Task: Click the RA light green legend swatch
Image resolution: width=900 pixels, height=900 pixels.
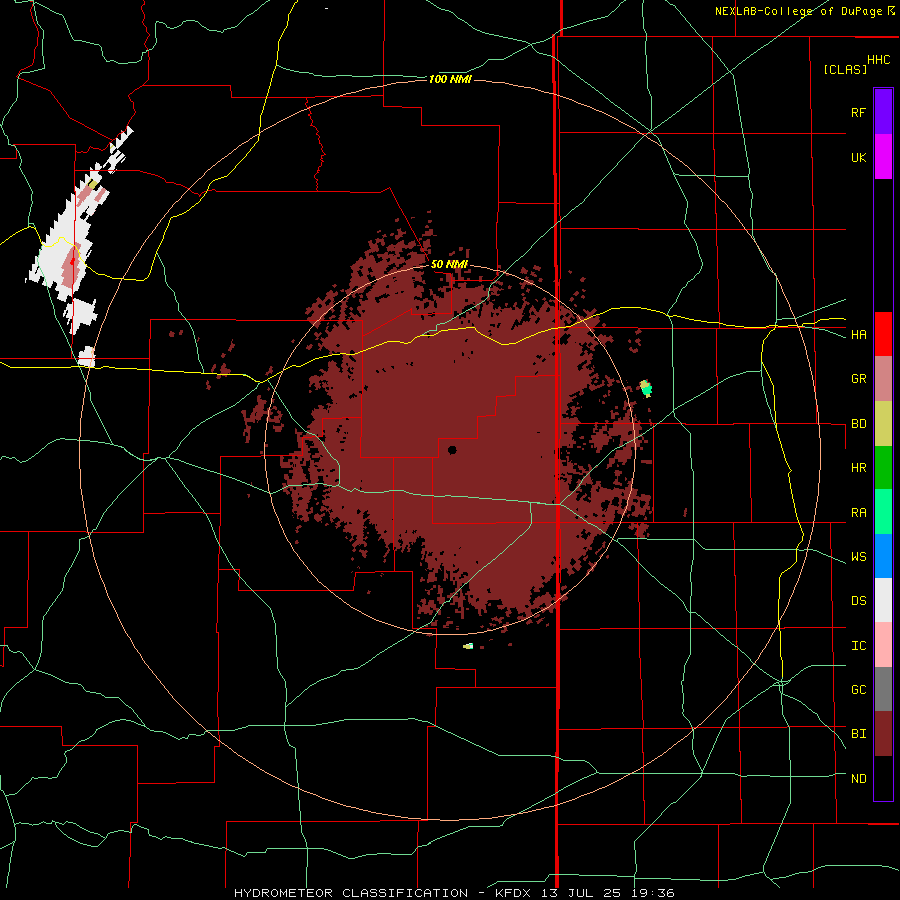Action: [x=883, y=512]
